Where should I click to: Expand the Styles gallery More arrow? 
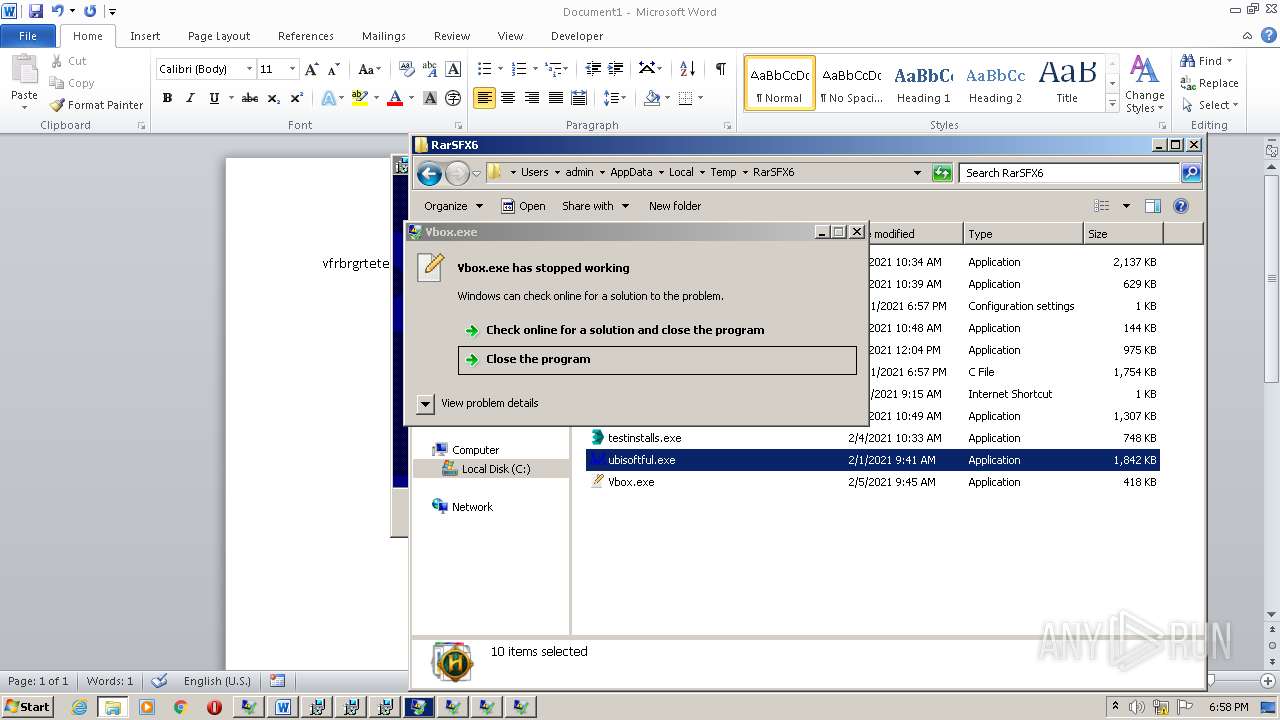1112,104
